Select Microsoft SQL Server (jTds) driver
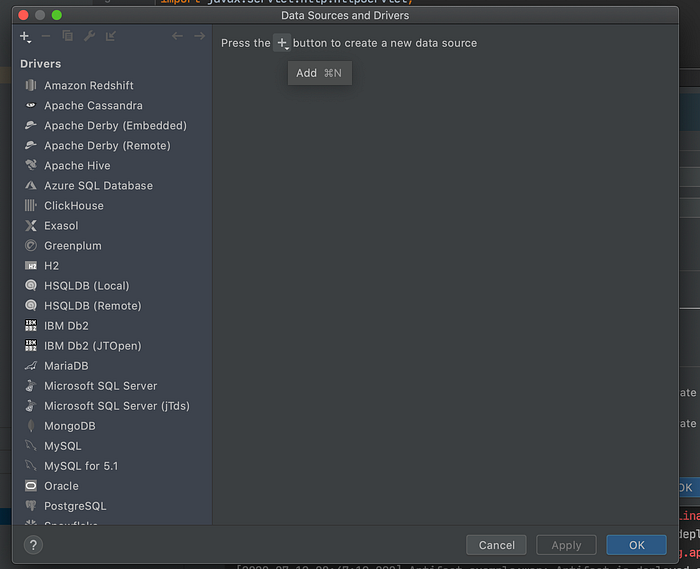The image size is (700, 569). click(x=117, y=406)
